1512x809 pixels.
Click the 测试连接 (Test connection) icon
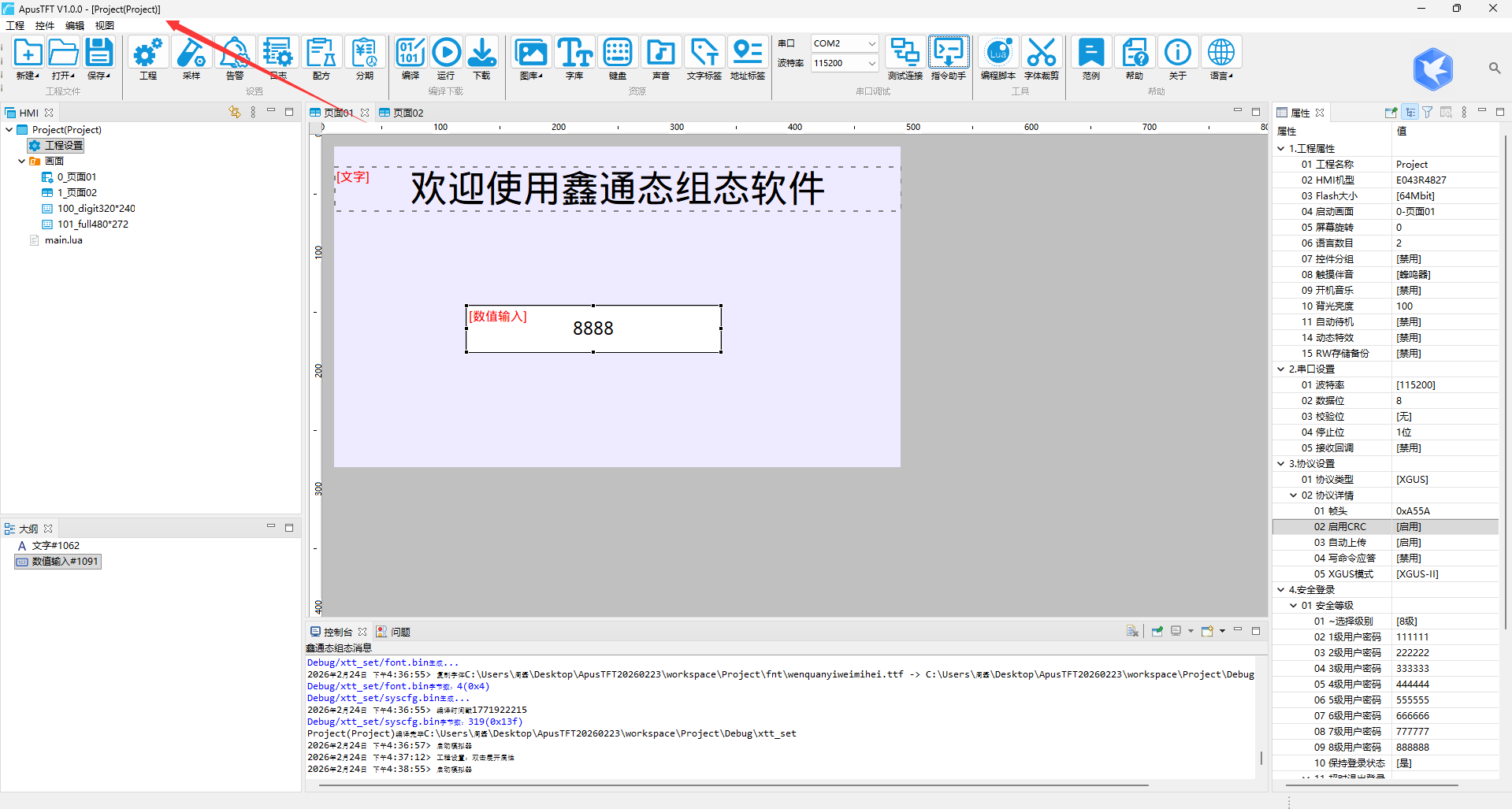point(905,54)
